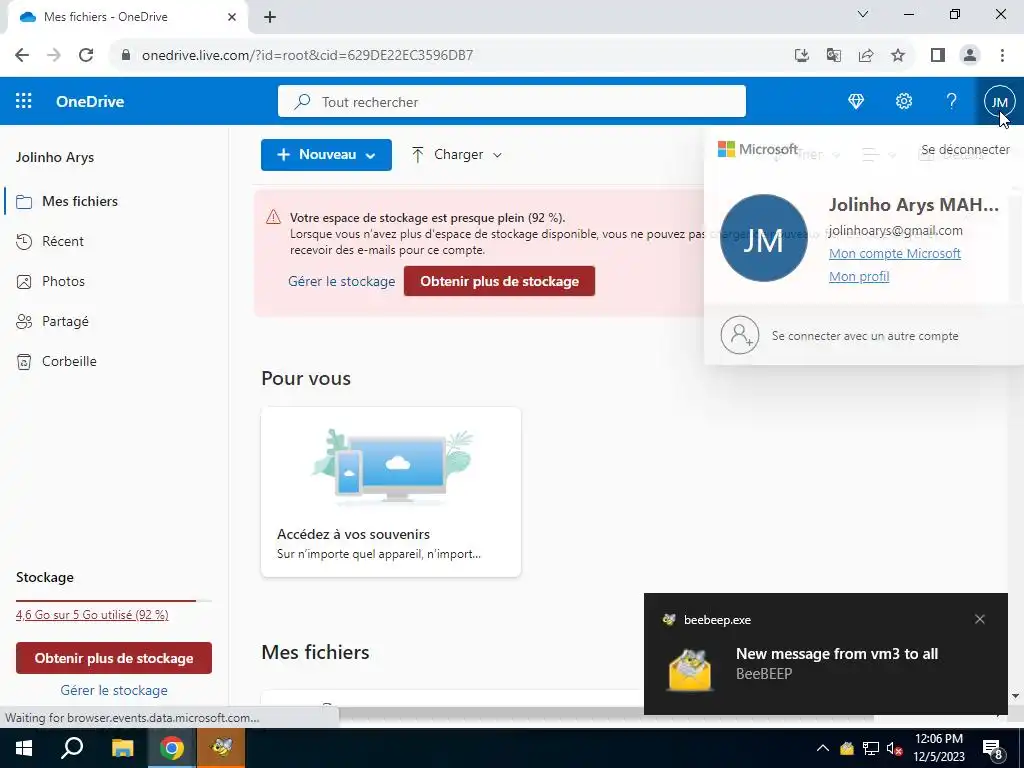Open the notification center icon
This screenshot has width=1024, height=768.
(993, 748)
